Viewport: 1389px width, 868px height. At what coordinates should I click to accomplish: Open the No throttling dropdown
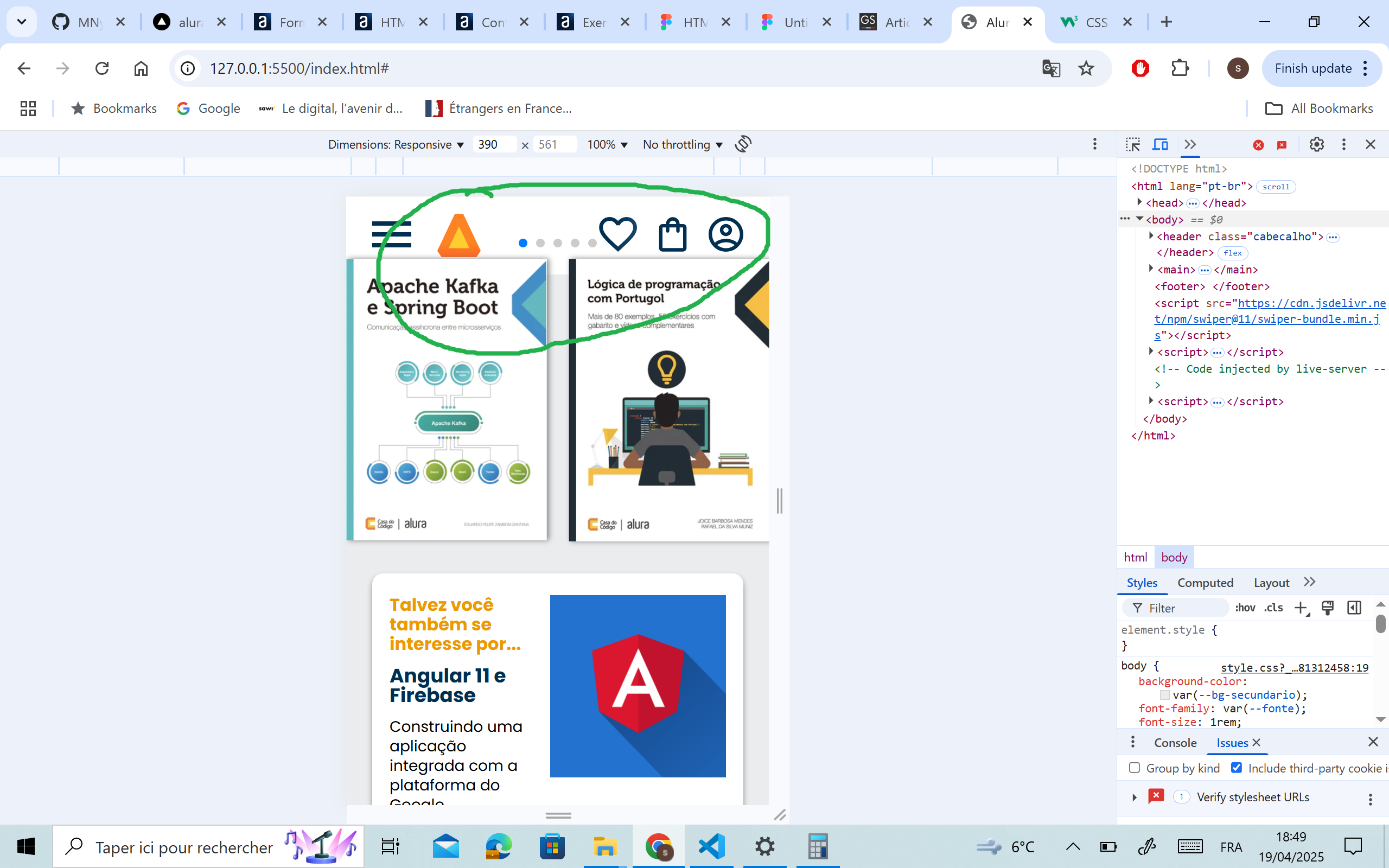click(x=683, y=145)
